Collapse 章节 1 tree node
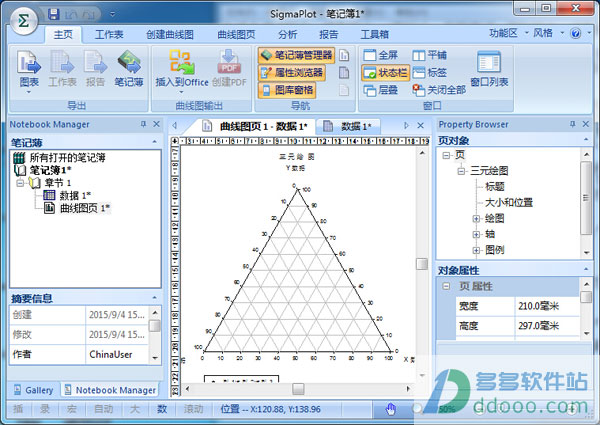 click(x=20, y=183)
